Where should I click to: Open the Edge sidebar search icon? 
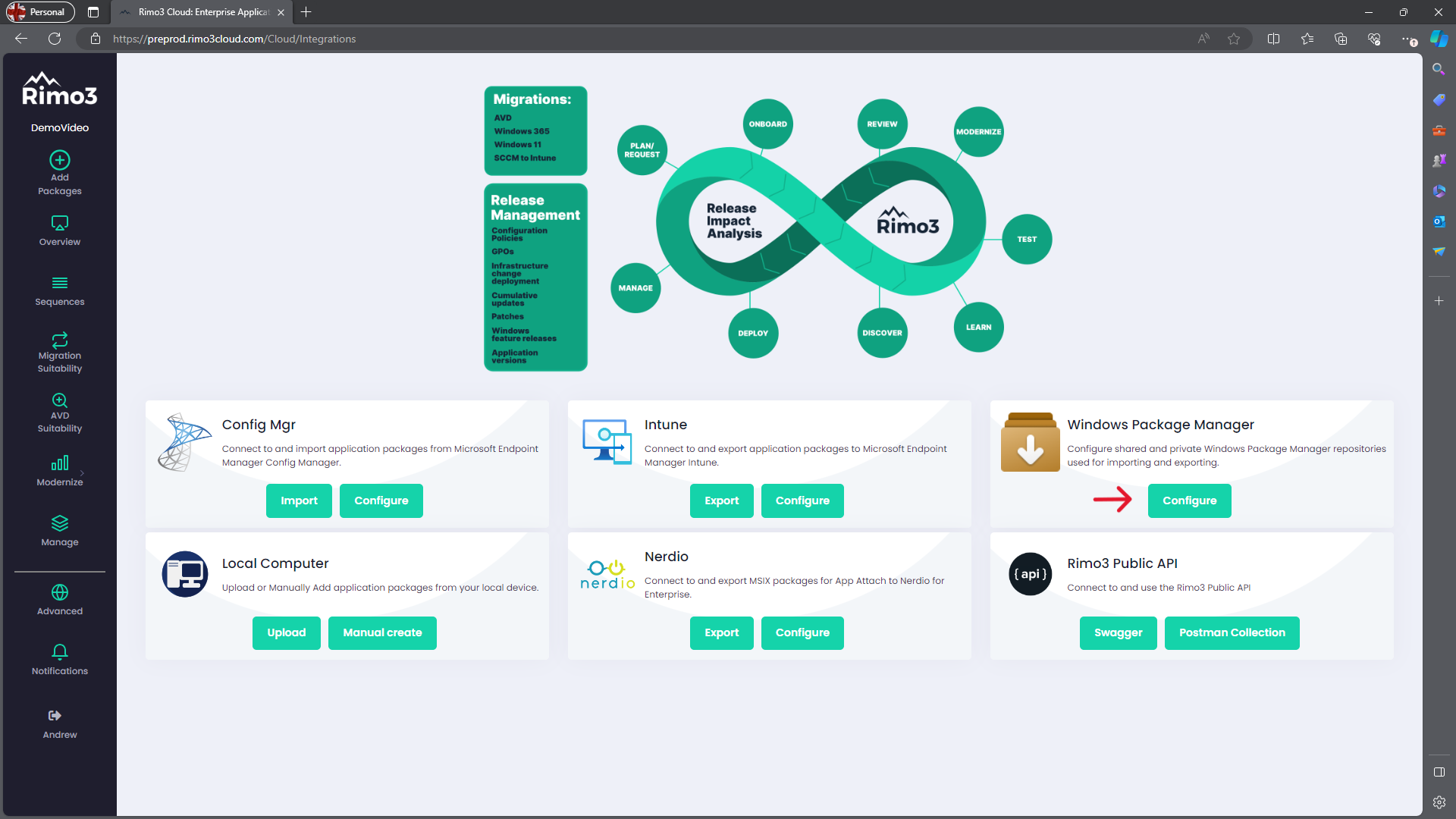pyautogui.click(x=1439, y=69)
